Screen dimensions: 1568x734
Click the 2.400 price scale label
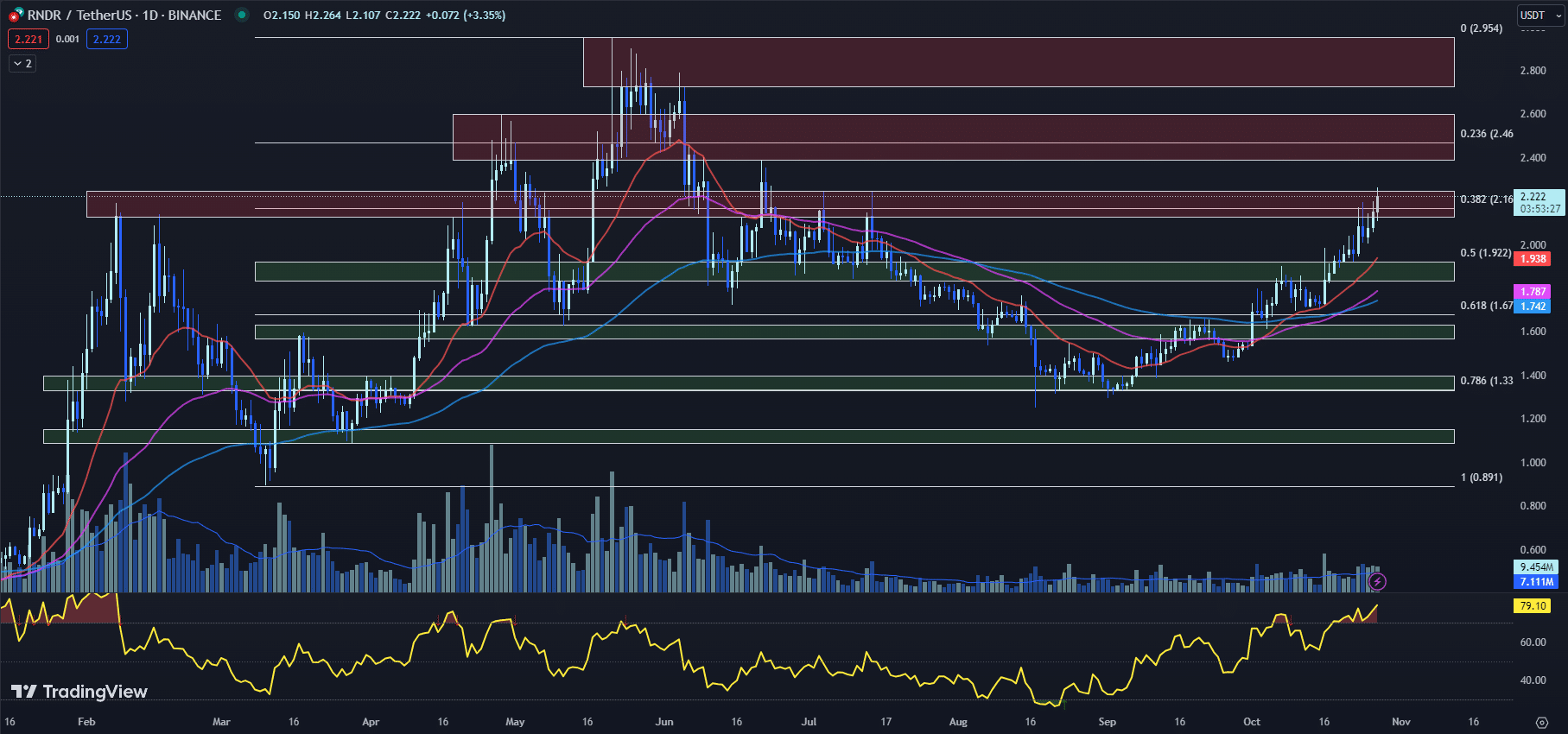click(x=1533, y=158)
